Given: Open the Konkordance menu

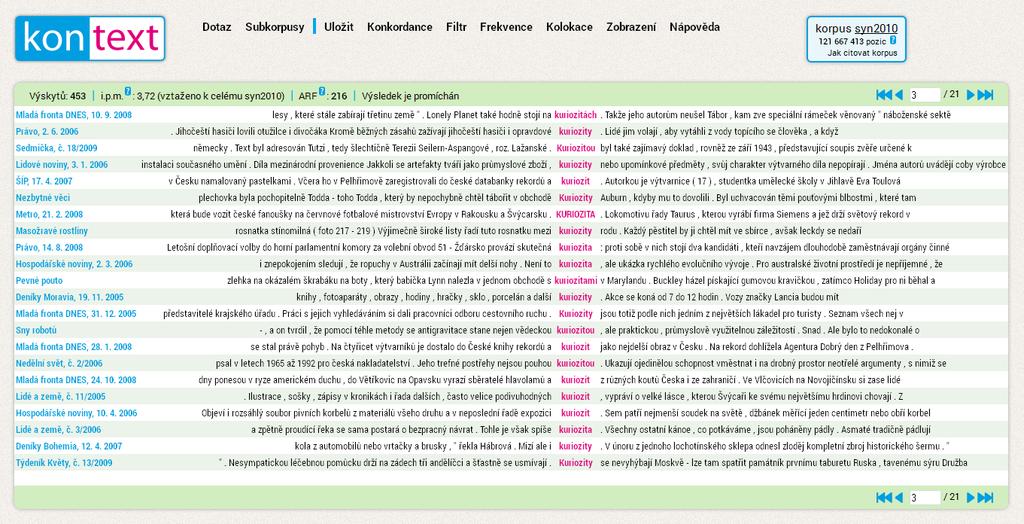Looking at the screenshot, I should (400, 27).
